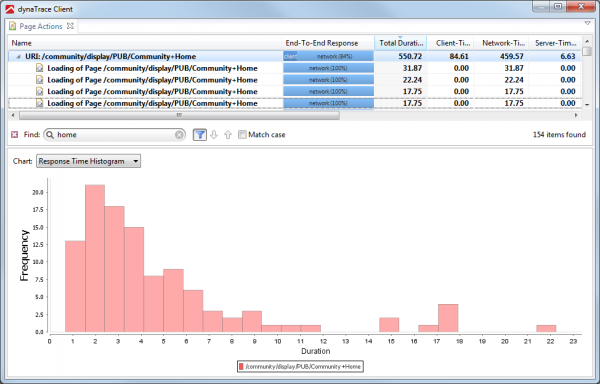Viewport: 600px width, 384px height.
Task: Close the Find bar with red X
Action: (x=15, y=135)
